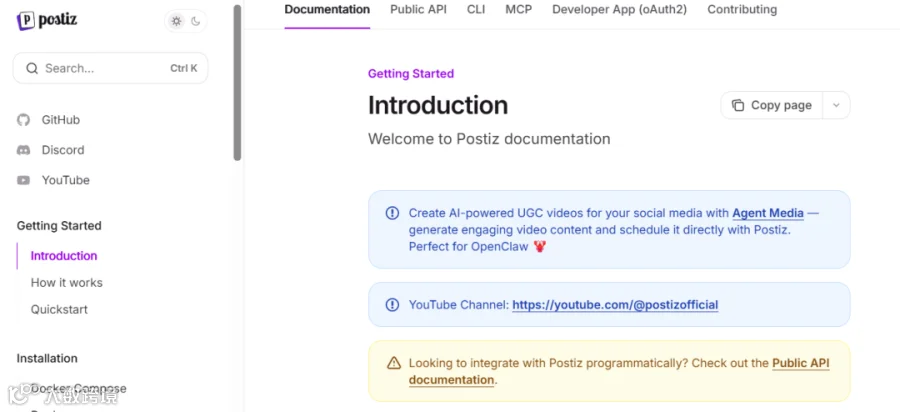Image resolution: width=900 pixels, height=412 pixels.
Task: Click the Postiz logo
Action: (x=46, y=21)
